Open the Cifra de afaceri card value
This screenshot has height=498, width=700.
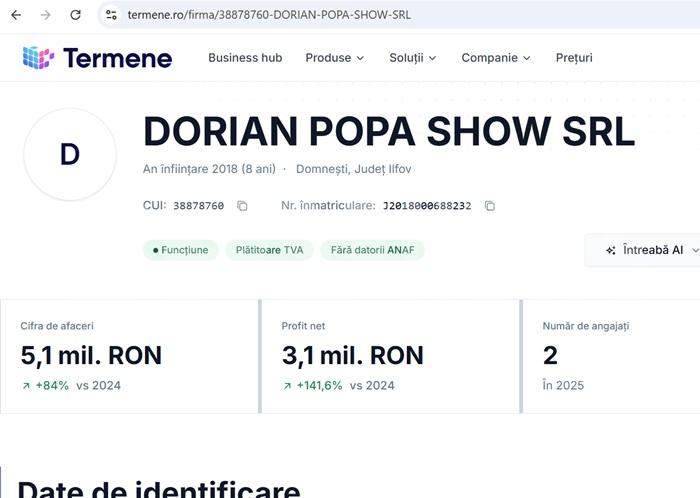[x=91, y=356]
